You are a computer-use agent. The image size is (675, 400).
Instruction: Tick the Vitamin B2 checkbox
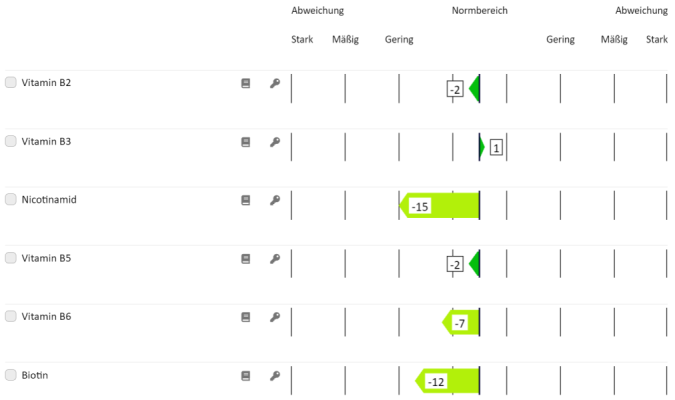[x=11, y=83]
